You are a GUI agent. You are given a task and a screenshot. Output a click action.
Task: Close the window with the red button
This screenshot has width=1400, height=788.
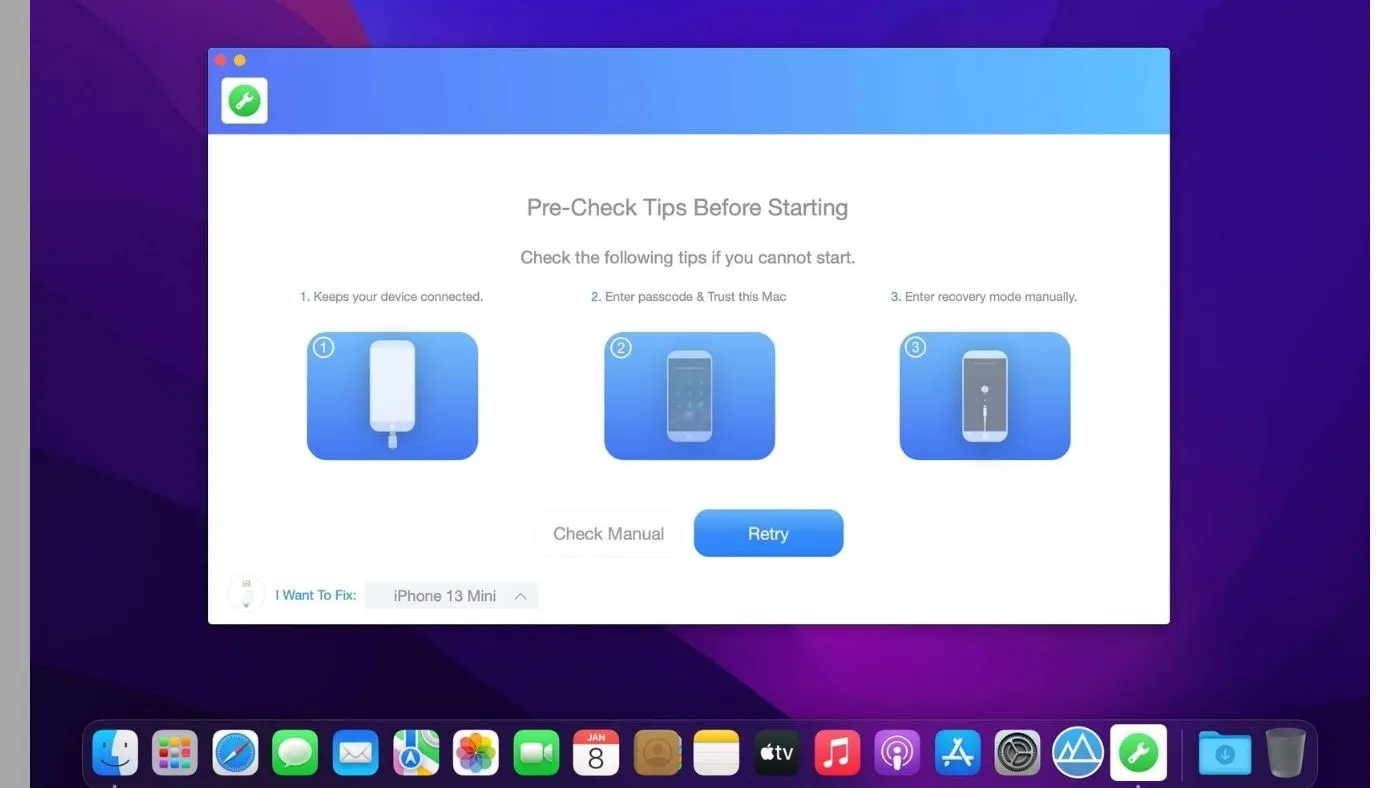(x=220, y=61)
